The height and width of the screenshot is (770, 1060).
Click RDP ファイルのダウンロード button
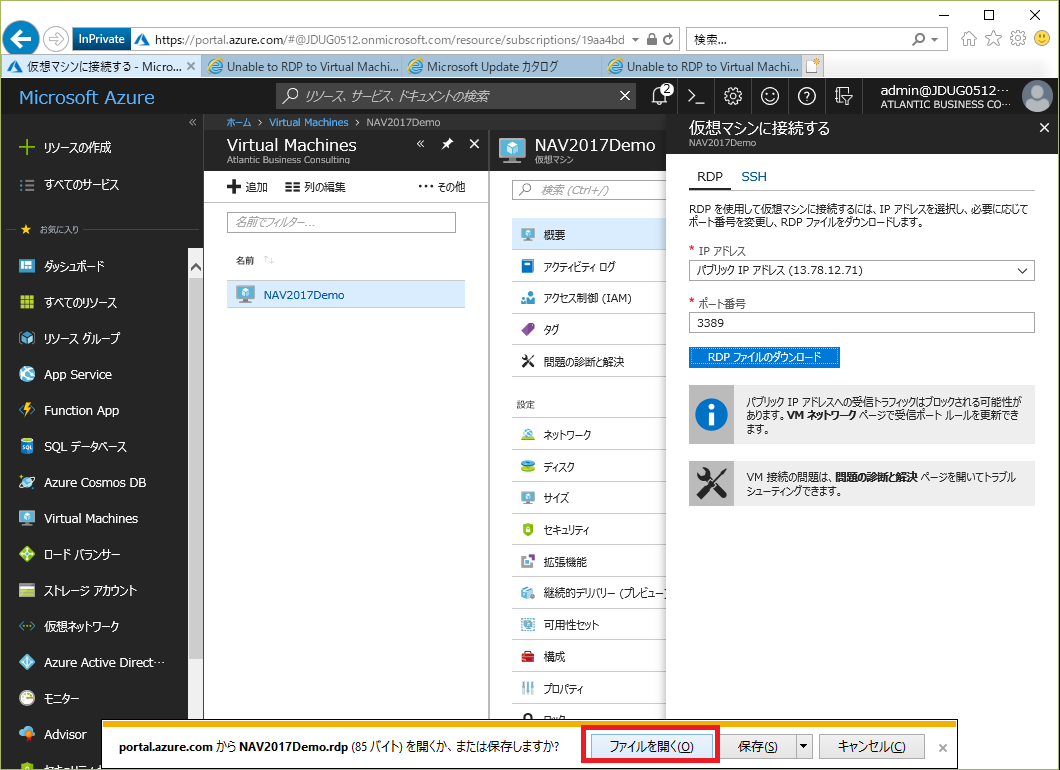click(764, 357)
